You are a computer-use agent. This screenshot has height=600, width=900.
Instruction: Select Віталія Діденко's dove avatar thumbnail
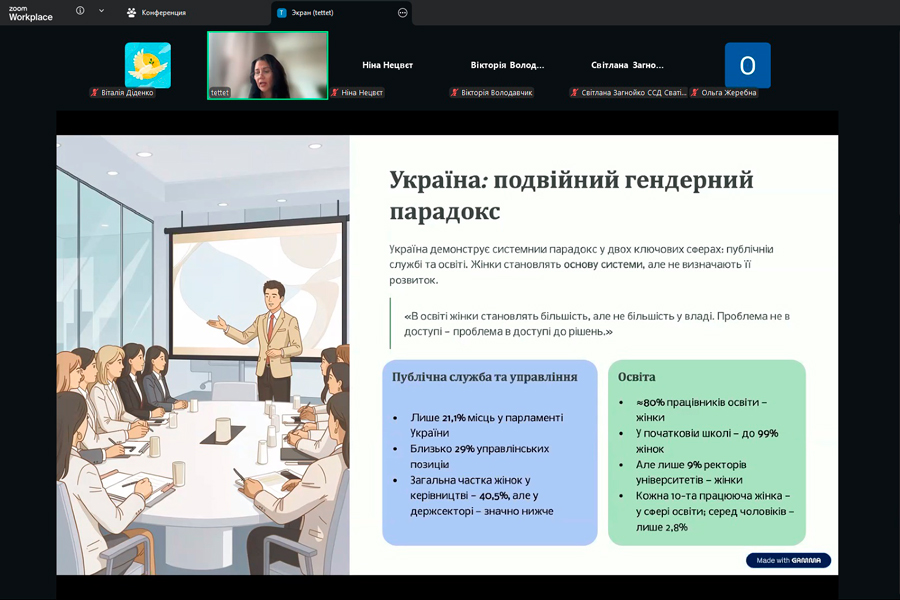click(x=148, y=65)
